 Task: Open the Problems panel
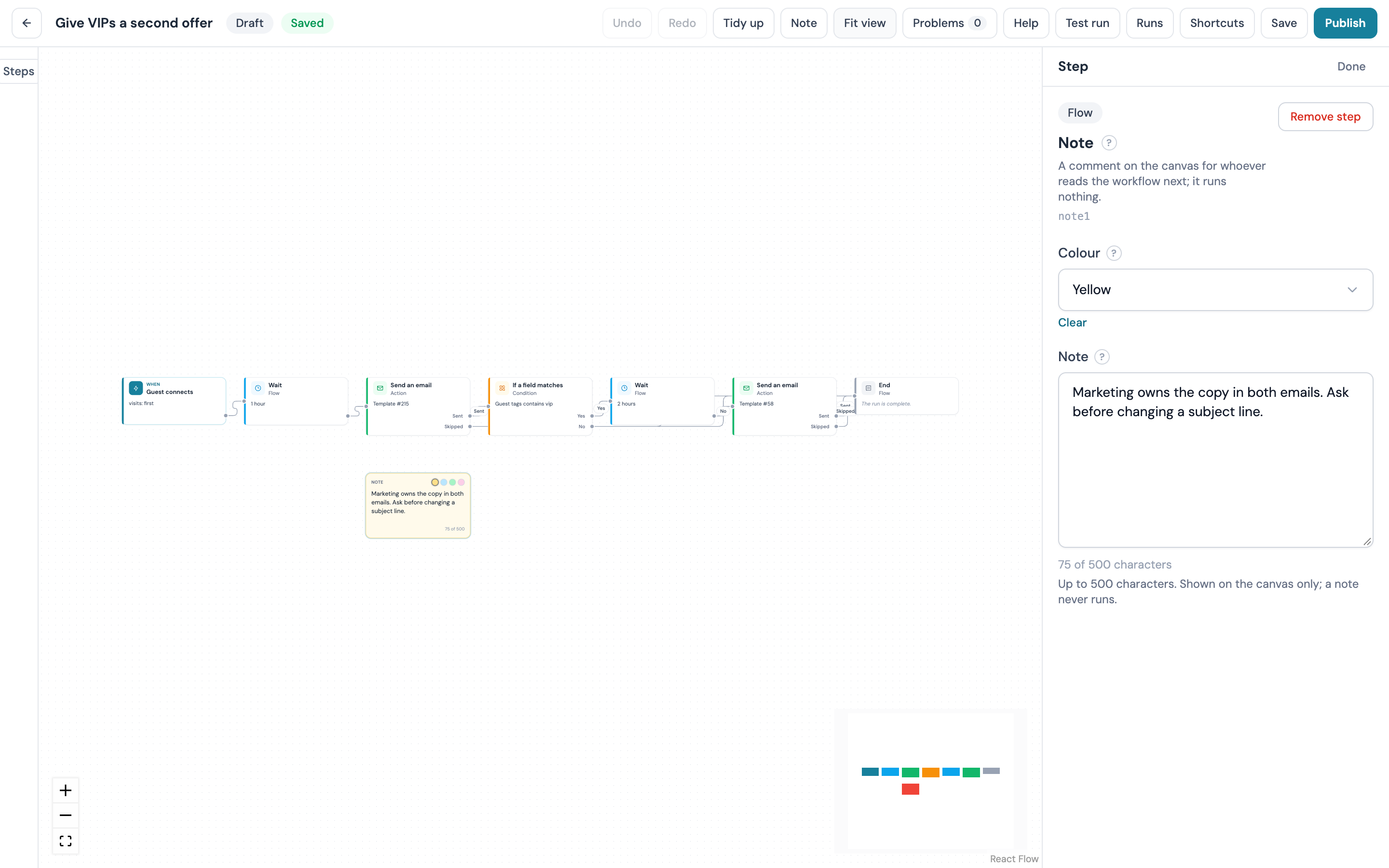[949, 23]
